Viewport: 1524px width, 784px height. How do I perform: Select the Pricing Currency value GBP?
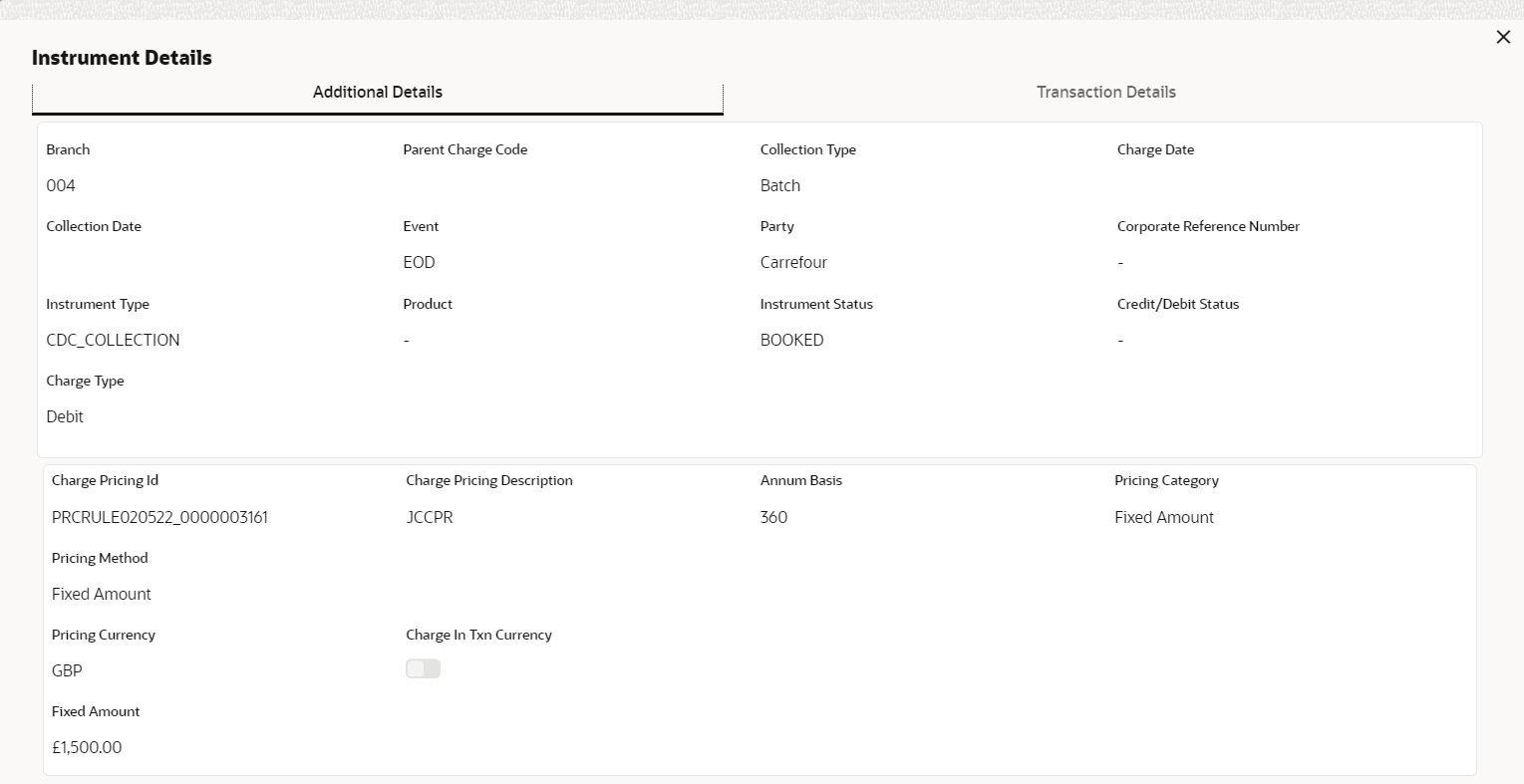click(x=67, y=670)
